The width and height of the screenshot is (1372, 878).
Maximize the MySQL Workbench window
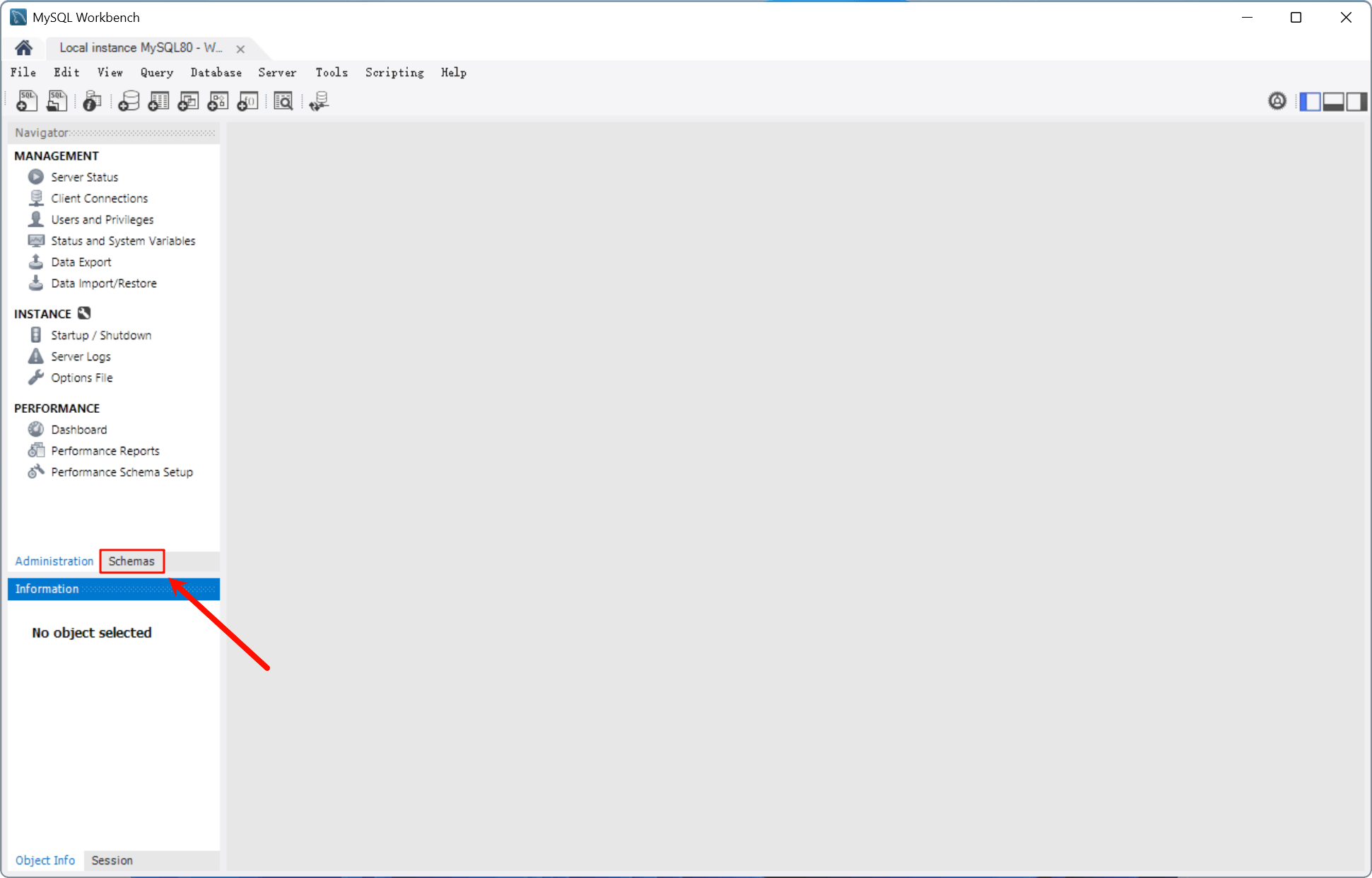[1296, 18]
